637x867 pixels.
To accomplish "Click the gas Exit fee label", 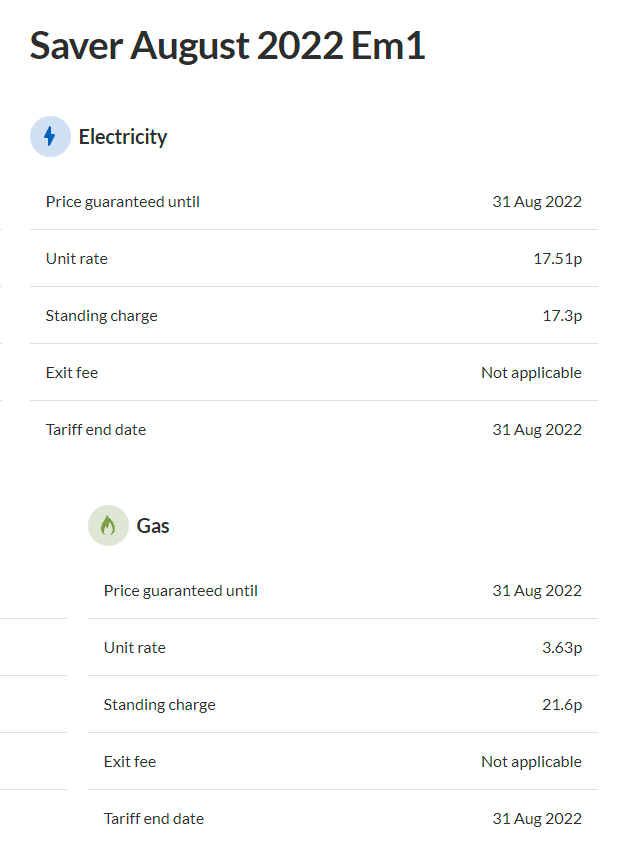I will (x=130, y=761).
